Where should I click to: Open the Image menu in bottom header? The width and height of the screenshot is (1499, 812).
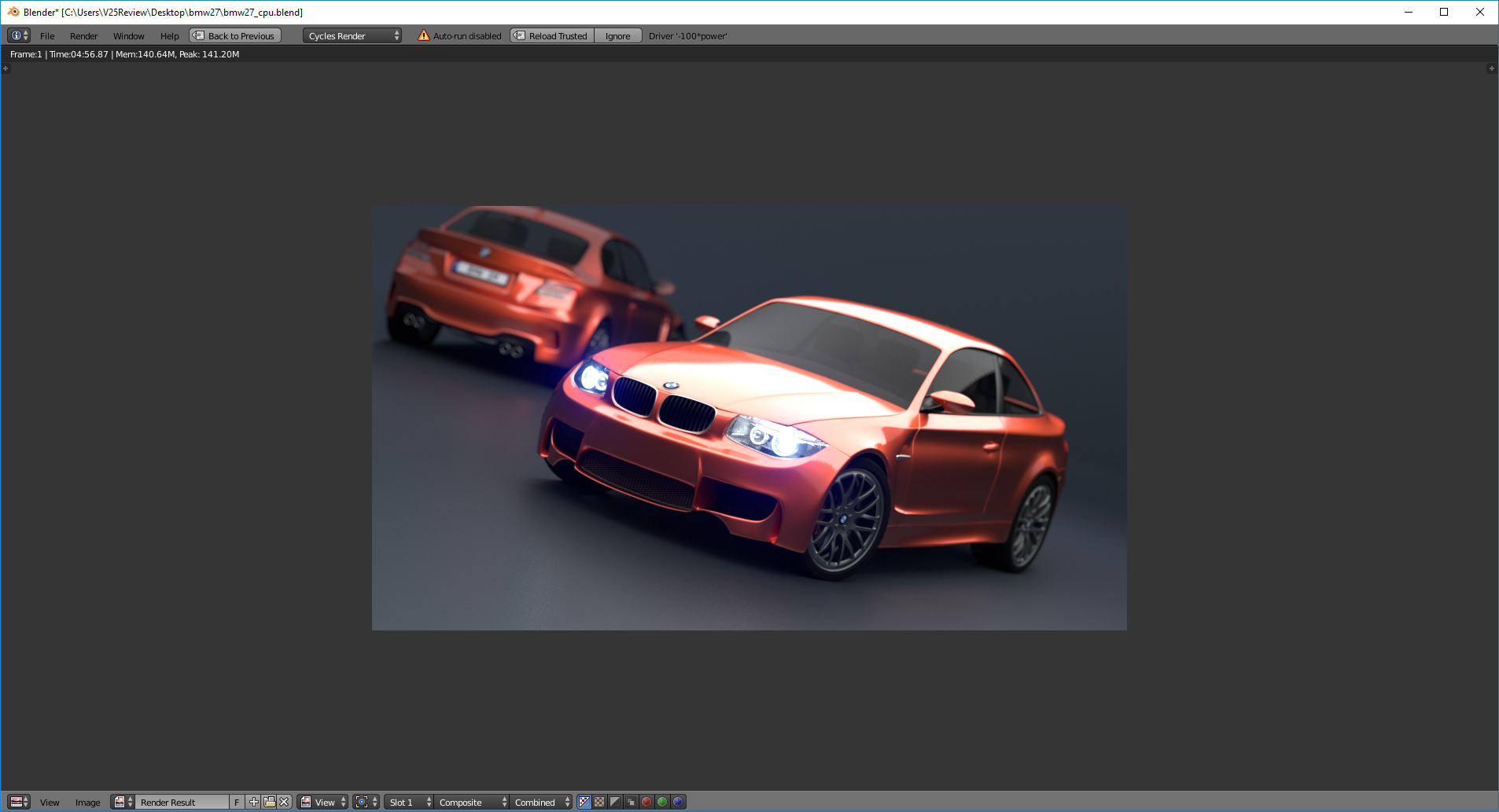(87, 803)
